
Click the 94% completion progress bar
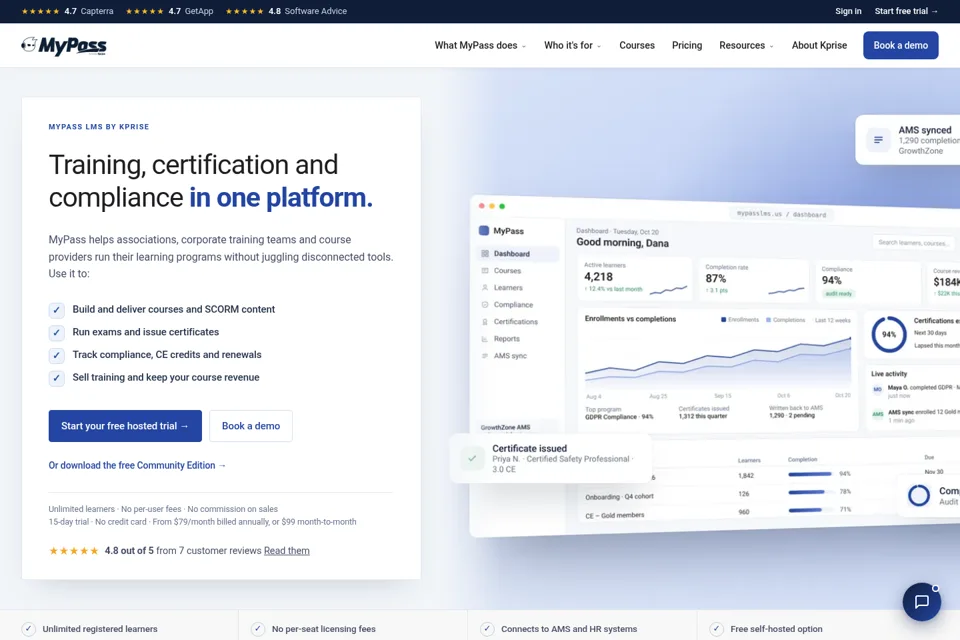(x=809, y=473)
